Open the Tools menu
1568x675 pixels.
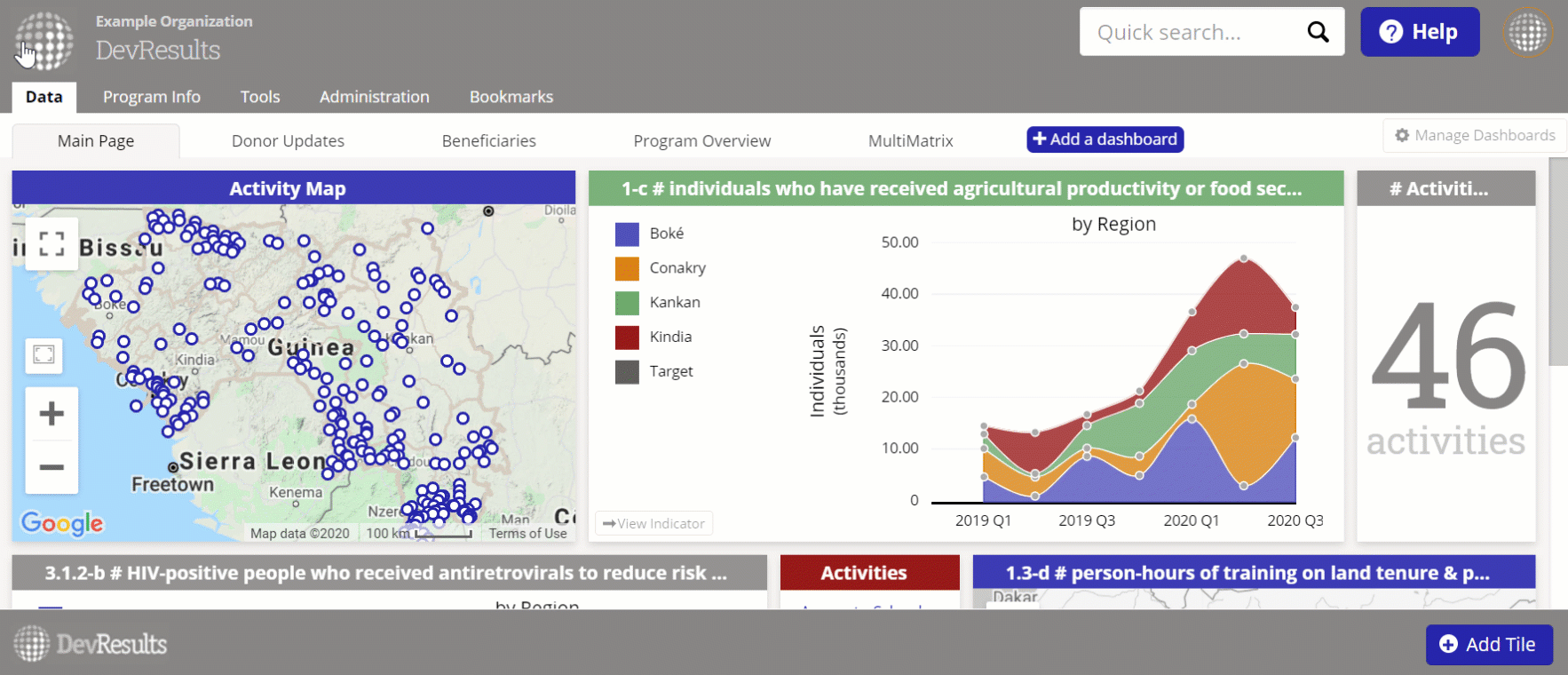pyautogui.click(x=260, y=97)
